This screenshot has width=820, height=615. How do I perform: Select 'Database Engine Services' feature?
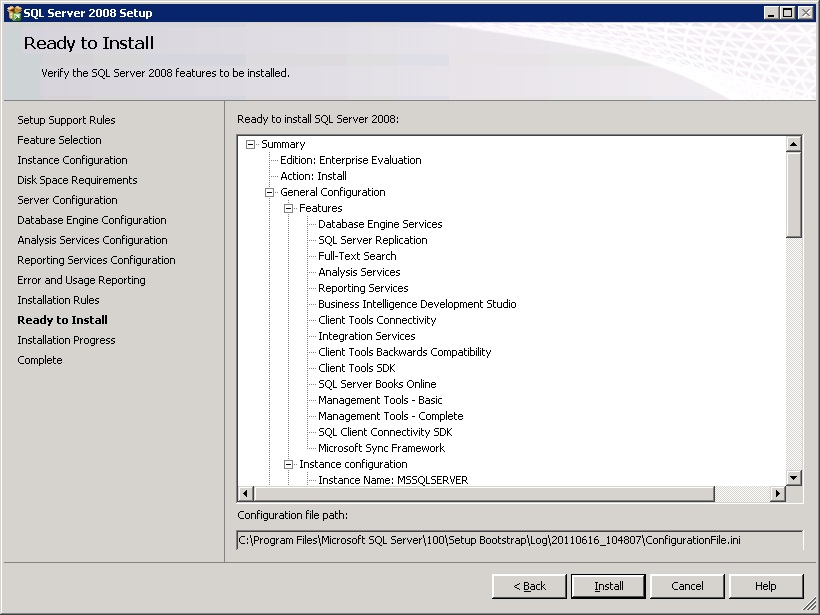pyautogui.click(x=380, y=224)
